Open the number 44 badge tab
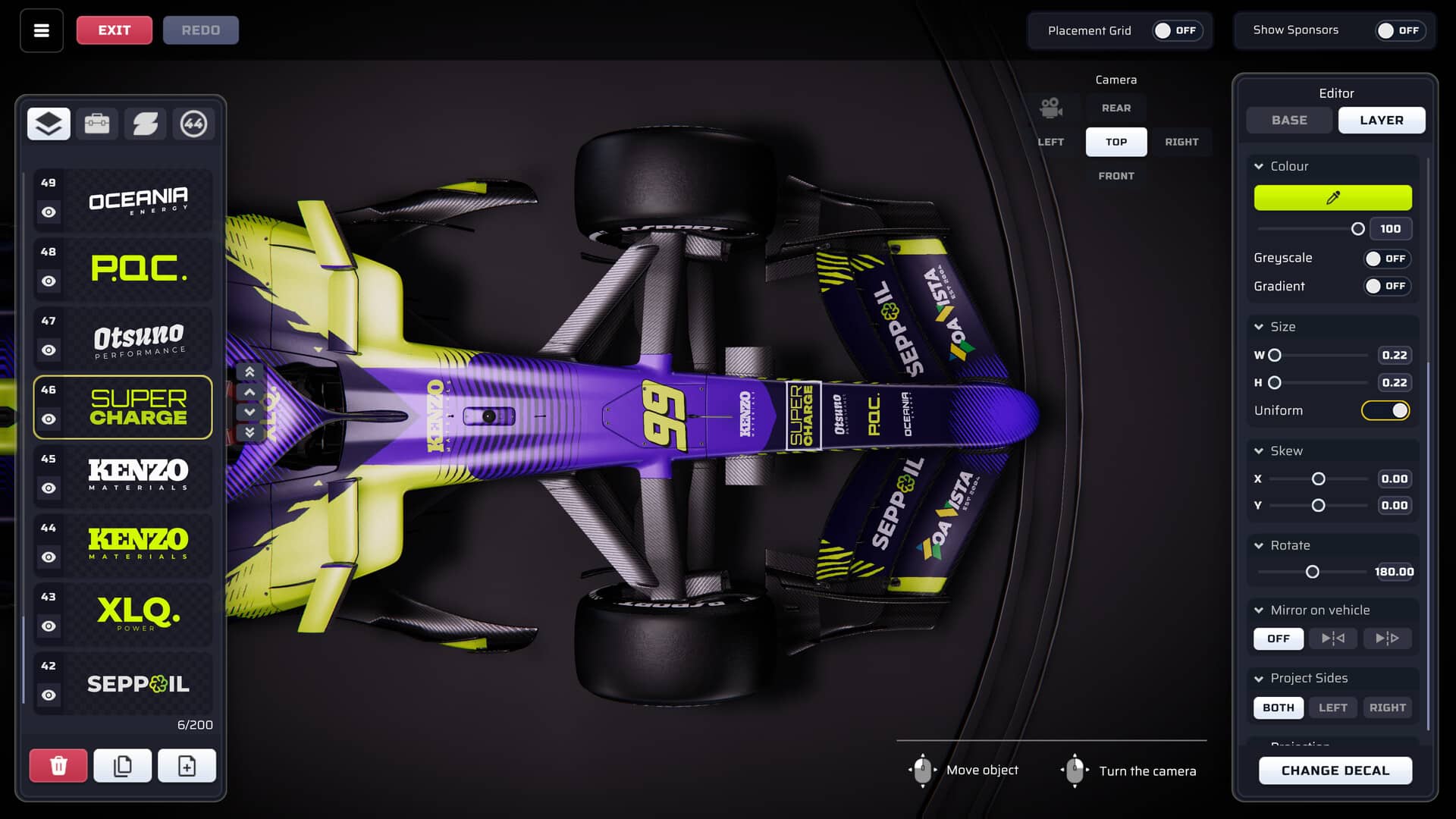The image size is (1456, 819). point(193,124)
